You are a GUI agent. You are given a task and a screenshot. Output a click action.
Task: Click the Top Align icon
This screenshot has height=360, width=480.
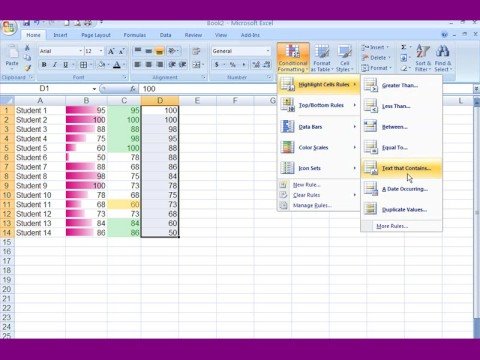(137, 51)
